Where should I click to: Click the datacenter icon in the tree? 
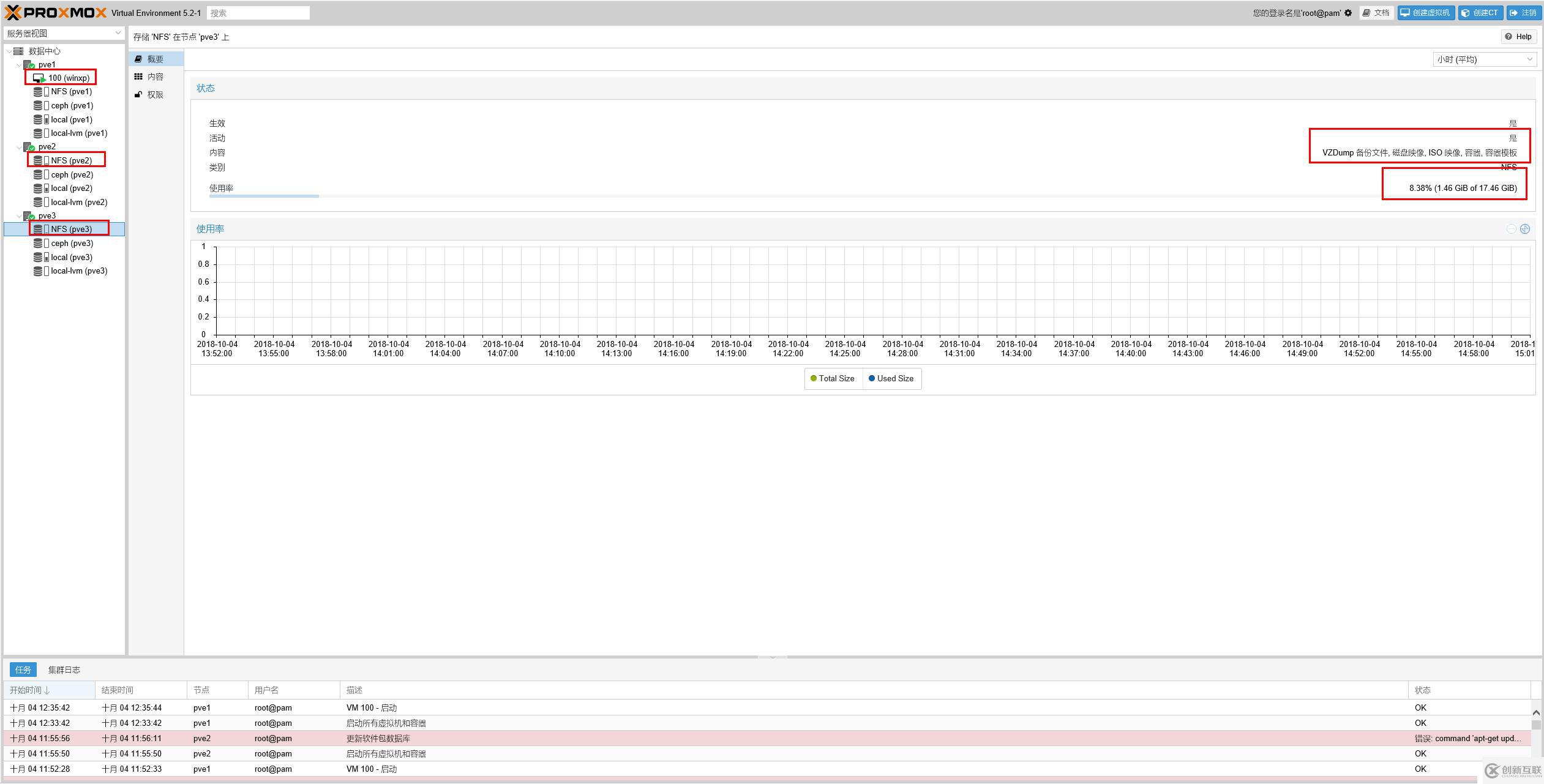coord(19,51)
